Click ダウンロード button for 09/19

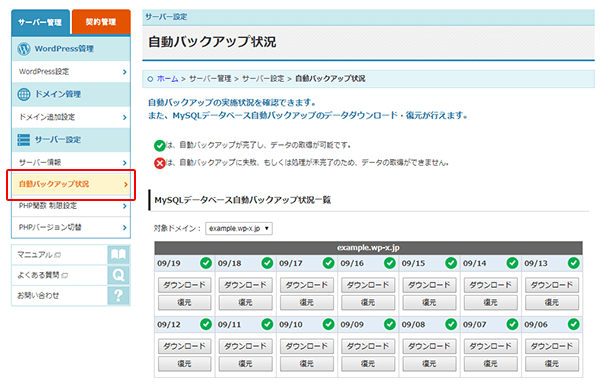click(x=184, y=285)
